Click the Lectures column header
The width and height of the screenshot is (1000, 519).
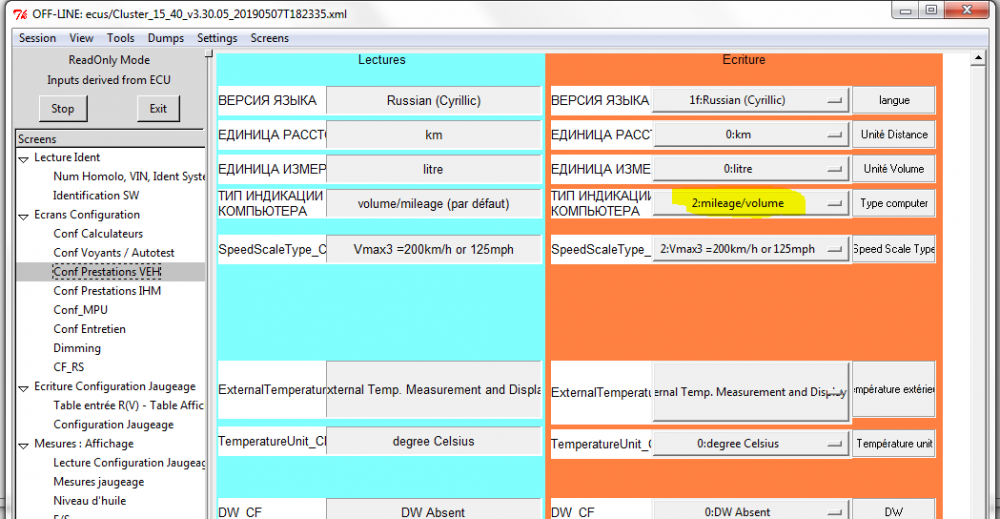tap(381, 60)
